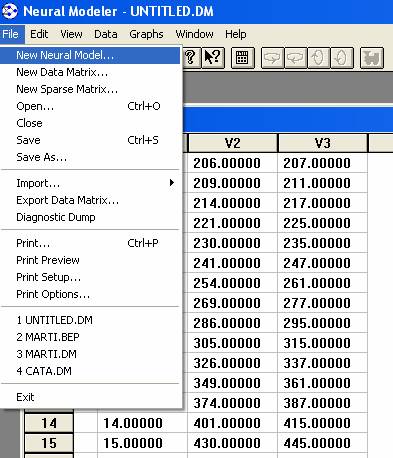Choose New Neural Model from File menu
This screenshot has height=458, width=393.
[90, 55]
